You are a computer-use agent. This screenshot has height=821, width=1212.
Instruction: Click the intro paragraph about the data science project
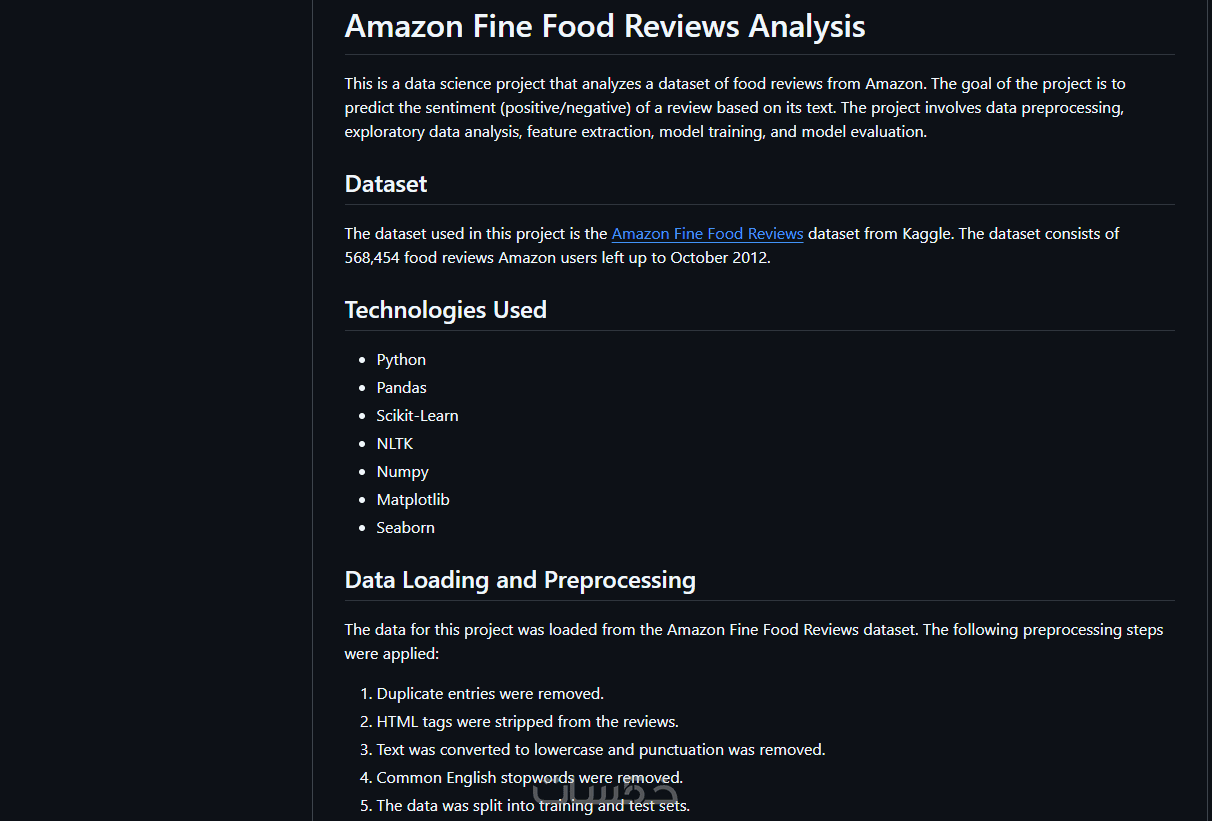point(735,108)
